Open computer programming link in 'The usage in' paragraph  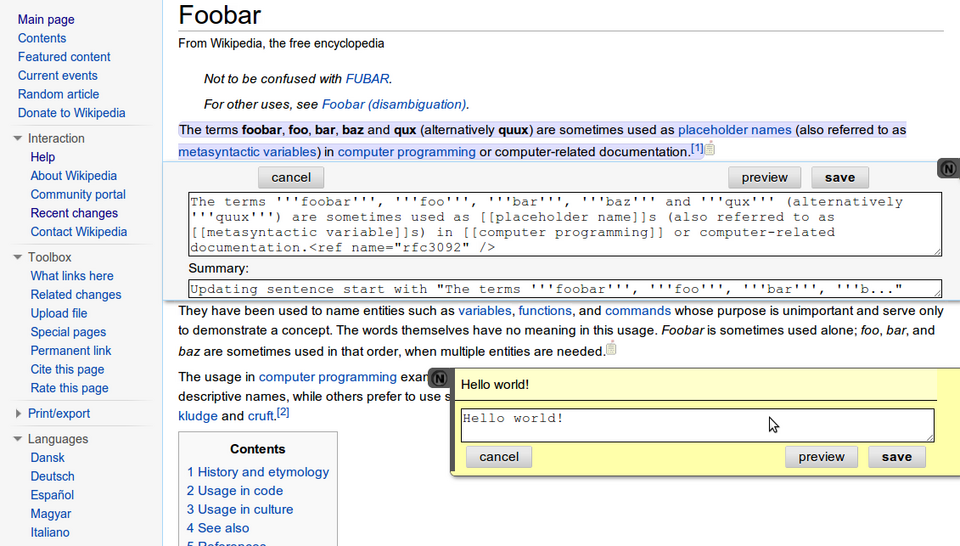pyautogui.click(x=328, y=377)
